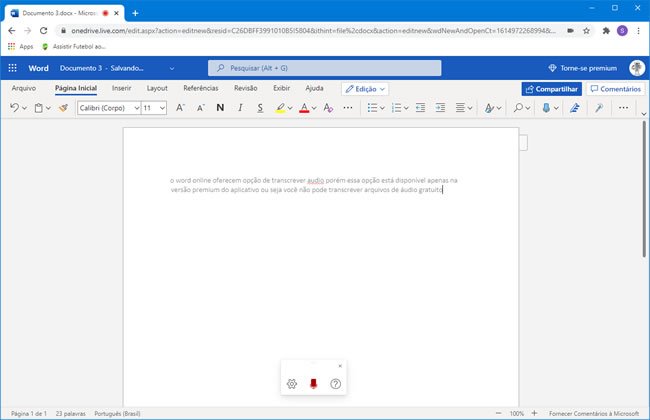
Task: Click the Dictate microphone icon in ribbon
Action: (546, 107)
